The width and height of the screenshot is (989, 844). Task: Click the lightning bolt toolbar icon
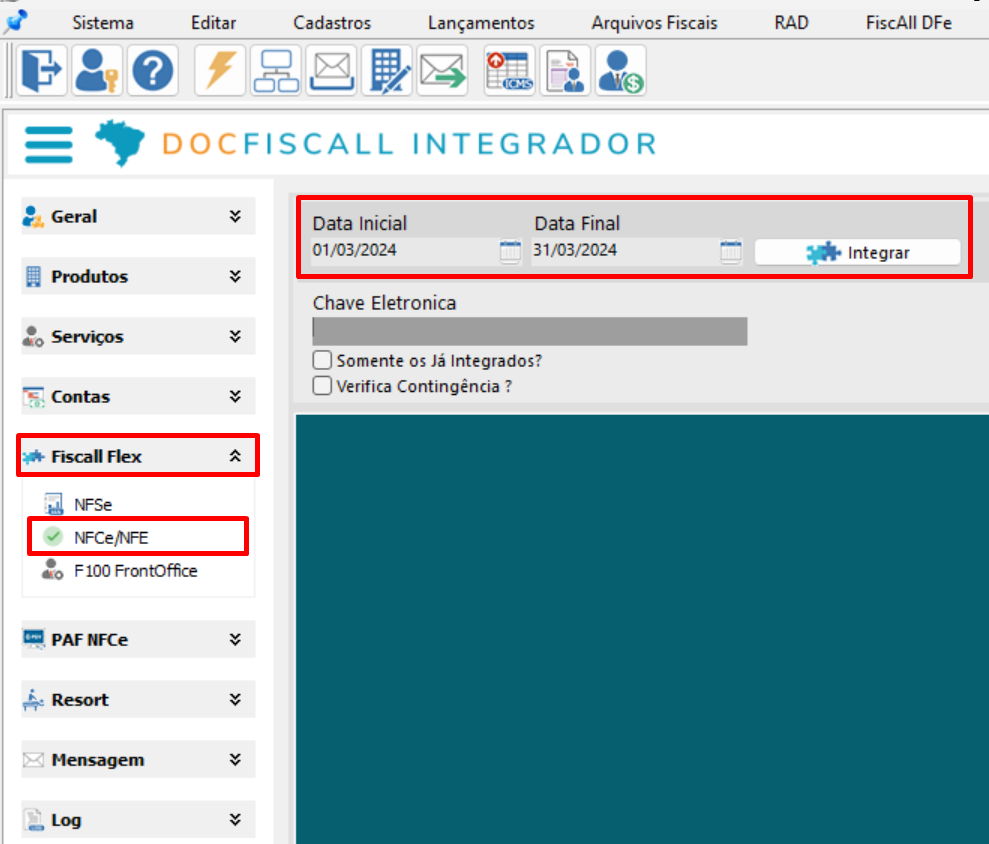pyautogui.click(x=219, y=70)
